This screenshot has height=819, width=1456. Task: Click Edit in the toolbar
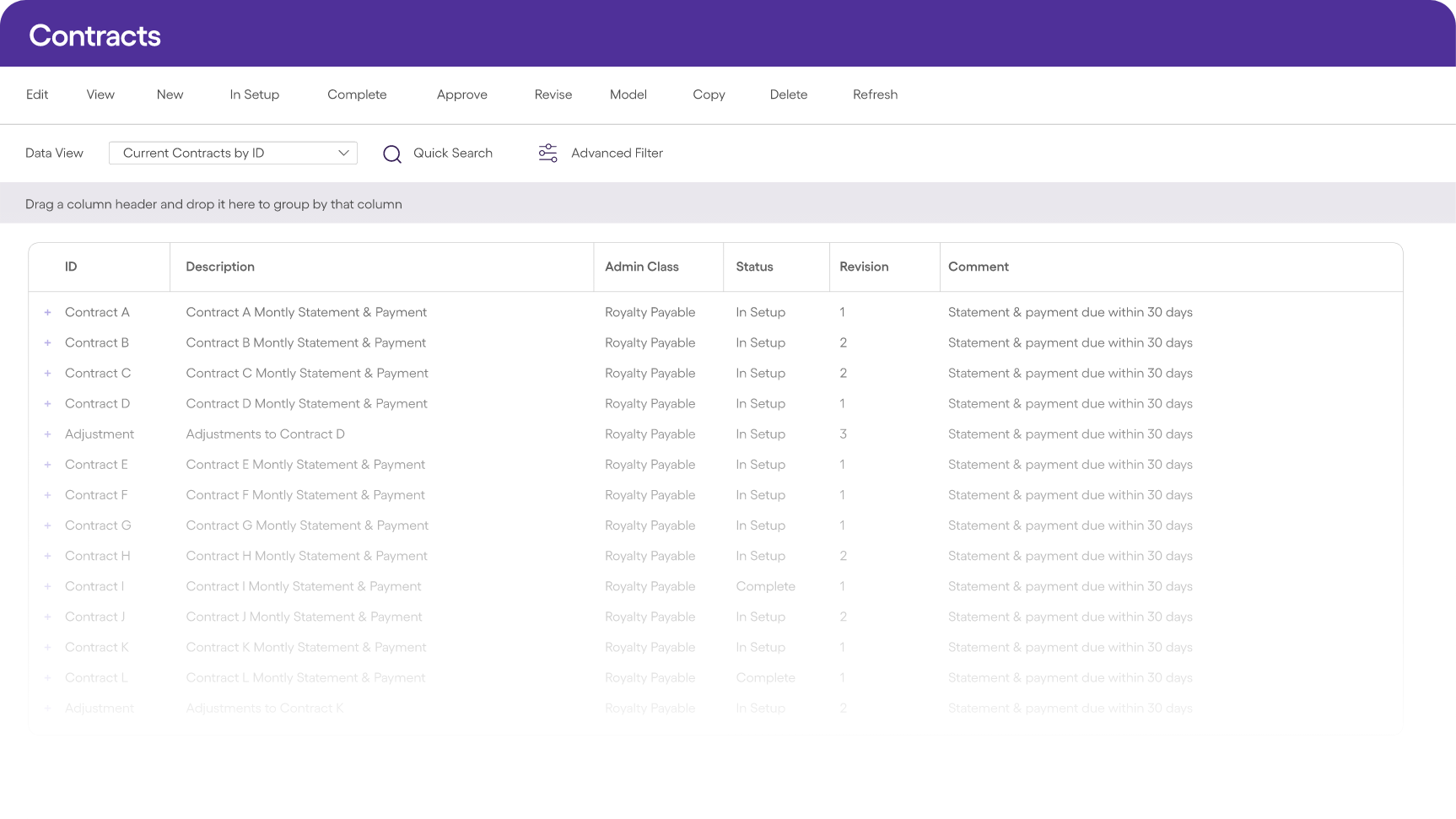pos(37,94)
